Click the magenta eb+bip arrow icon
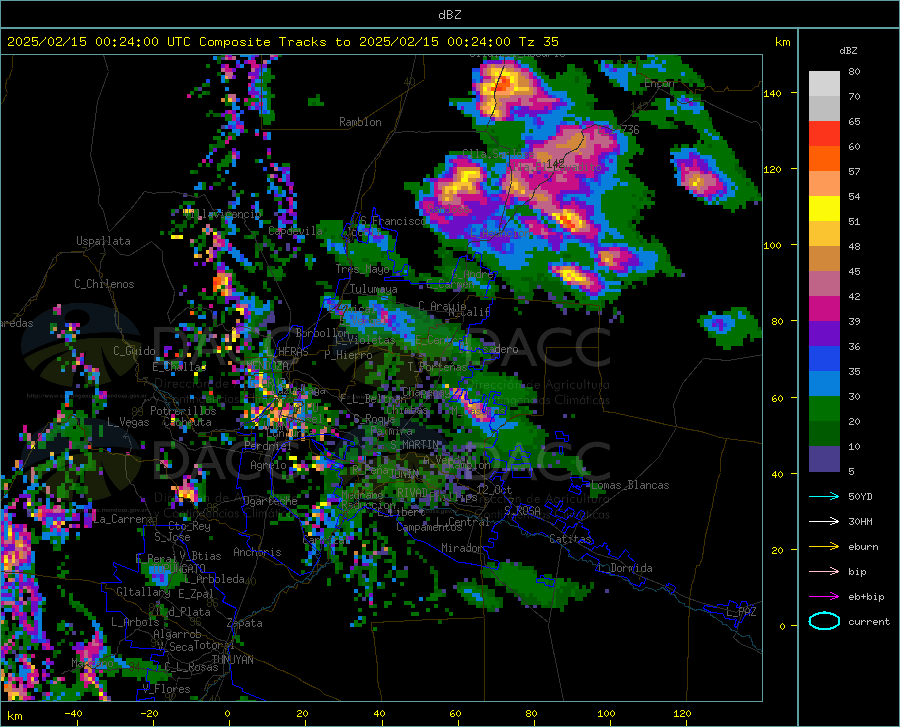 point(824,596)
